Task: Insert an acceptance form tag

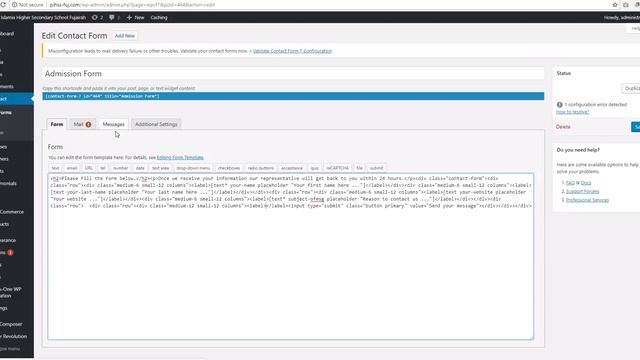Action: (292, 168)
